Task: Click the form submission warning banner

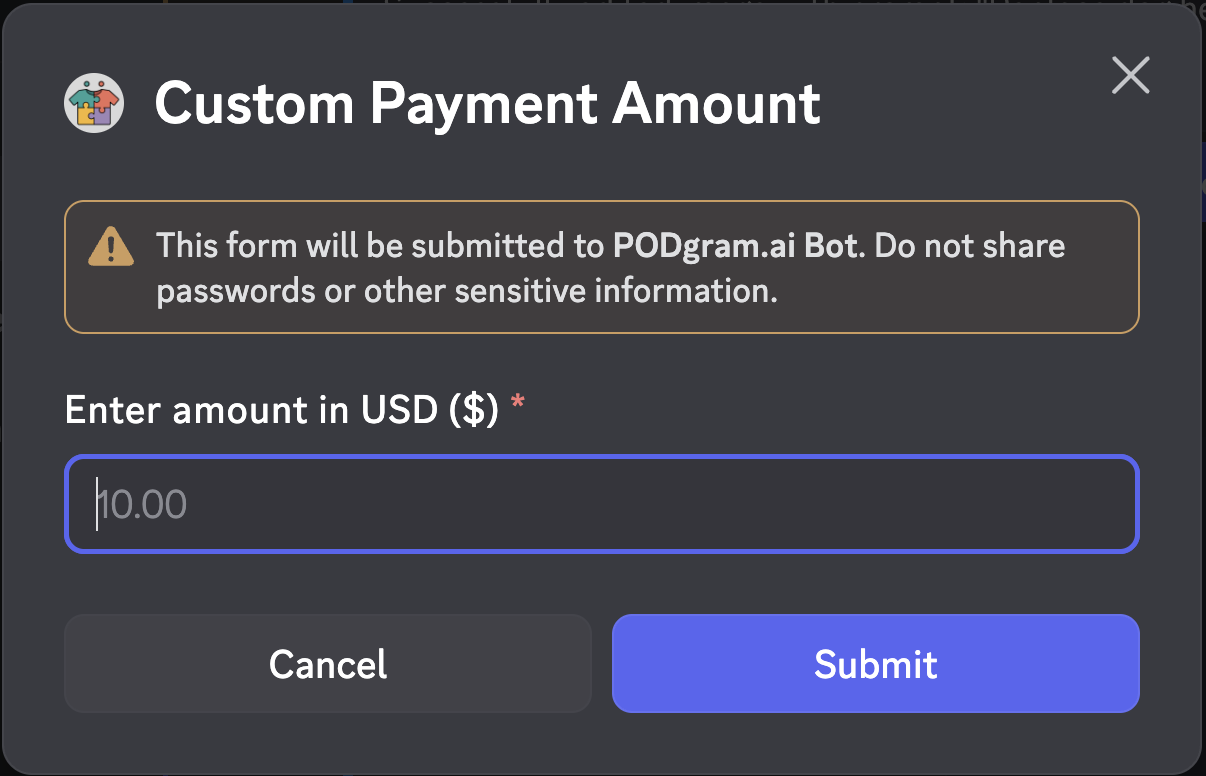Action: point(601,267)
